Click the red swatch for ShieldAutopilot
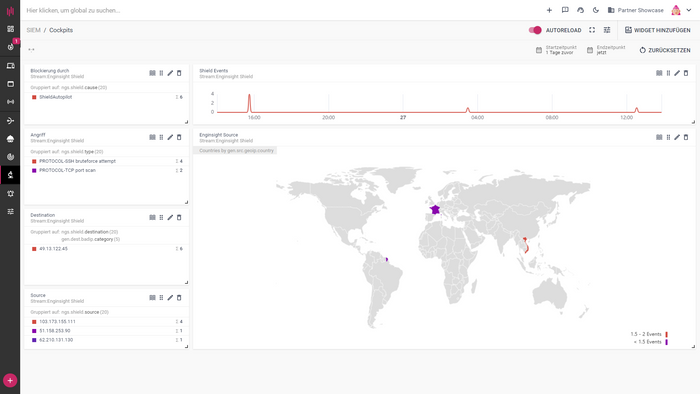The width and height of the screenshot is (700, 394). pos(34,97)
